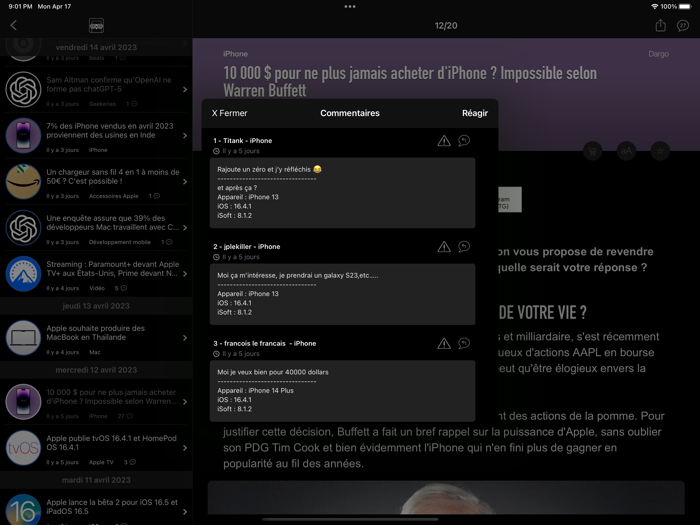This screenshot has width=700, height=525.
Task: Expand chevron for 10 000 $ iPhone article
Action: 185,402
